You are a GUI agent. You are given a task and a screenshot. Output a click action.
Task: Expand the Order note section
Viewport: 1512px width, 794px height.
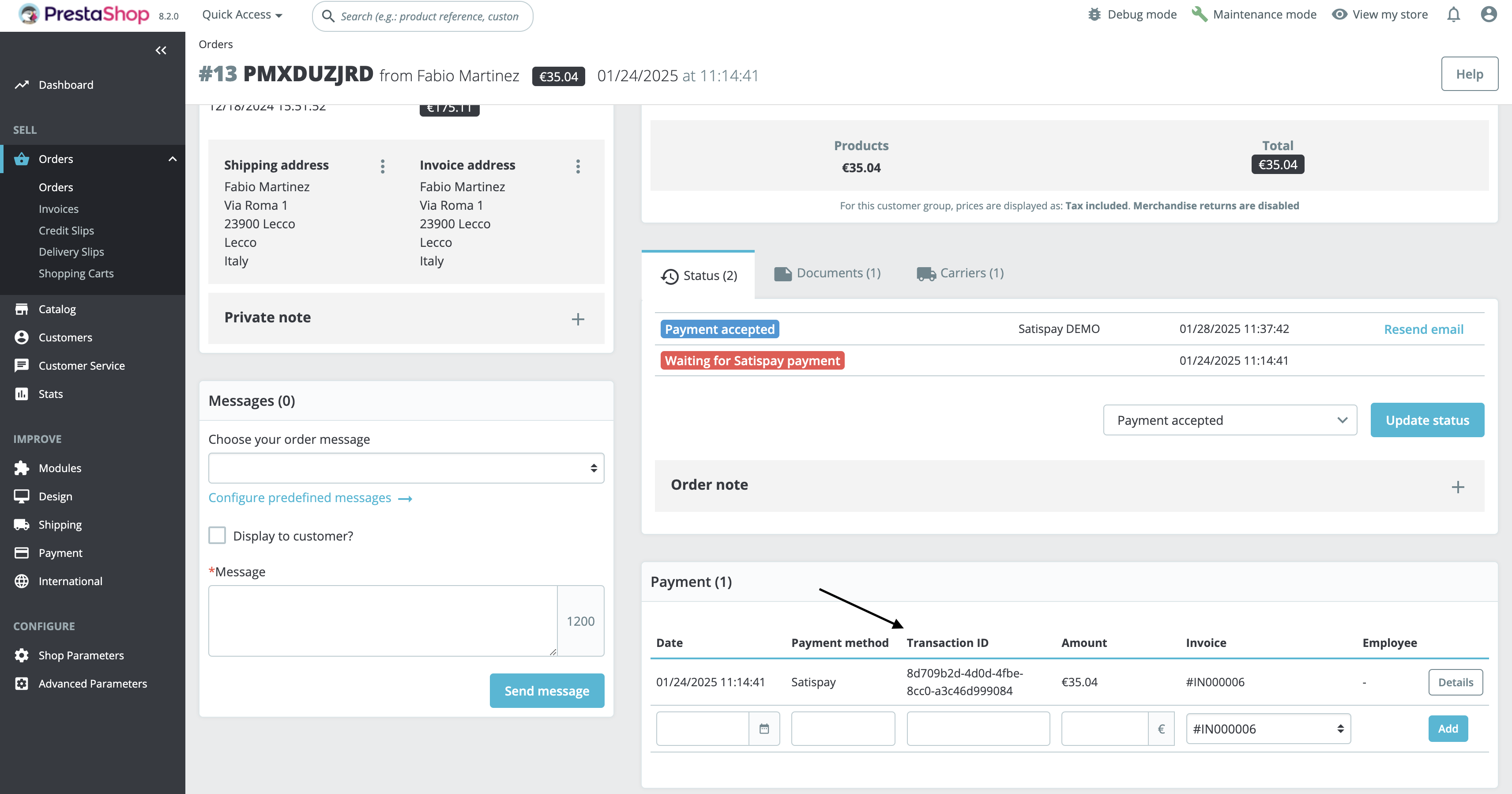click(x=1457, y=487)
